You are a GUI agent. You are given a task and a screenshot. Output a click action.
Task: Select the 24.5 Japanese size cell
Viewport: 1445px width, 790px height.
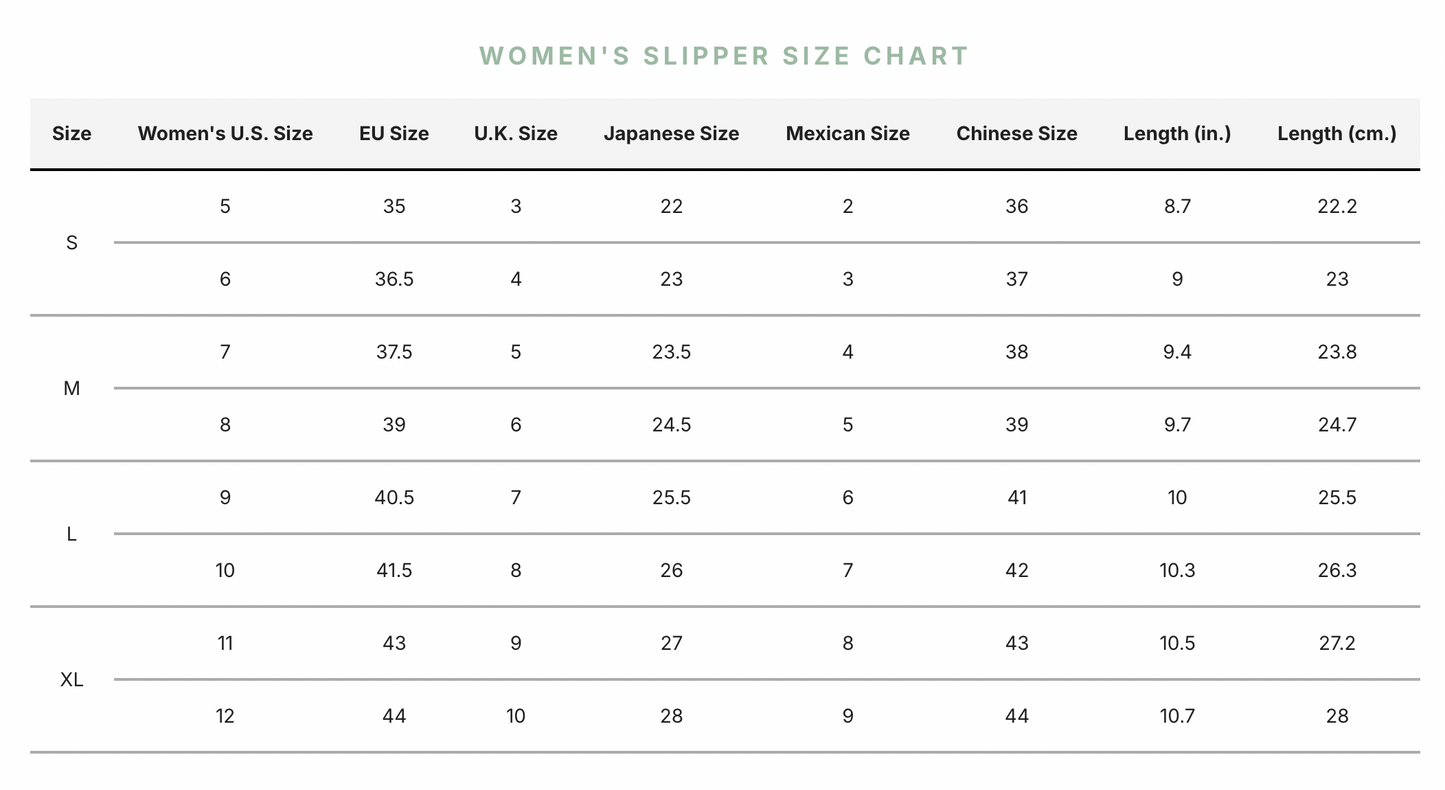click(x=671, y=425)
